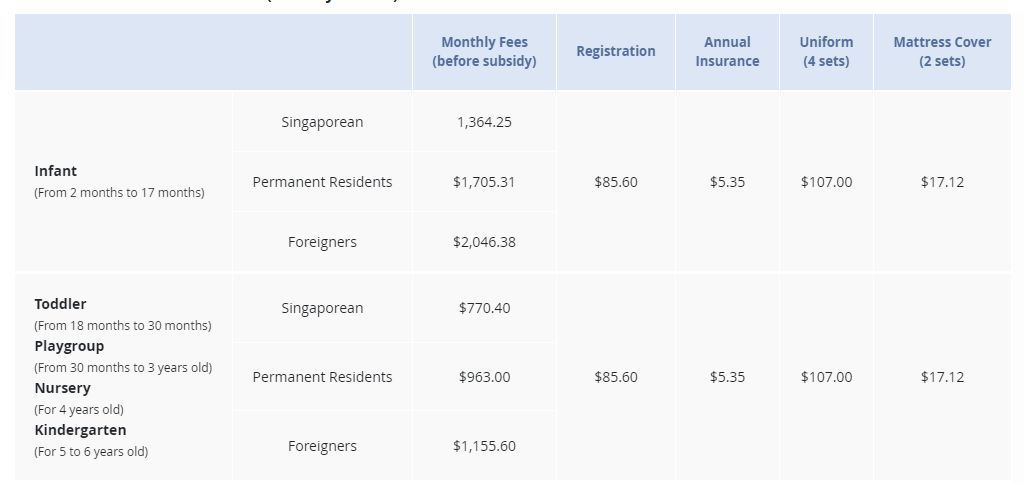Click the Nursery category label
The width and height of the screenshot is (1024, 488).
point(62,388)
